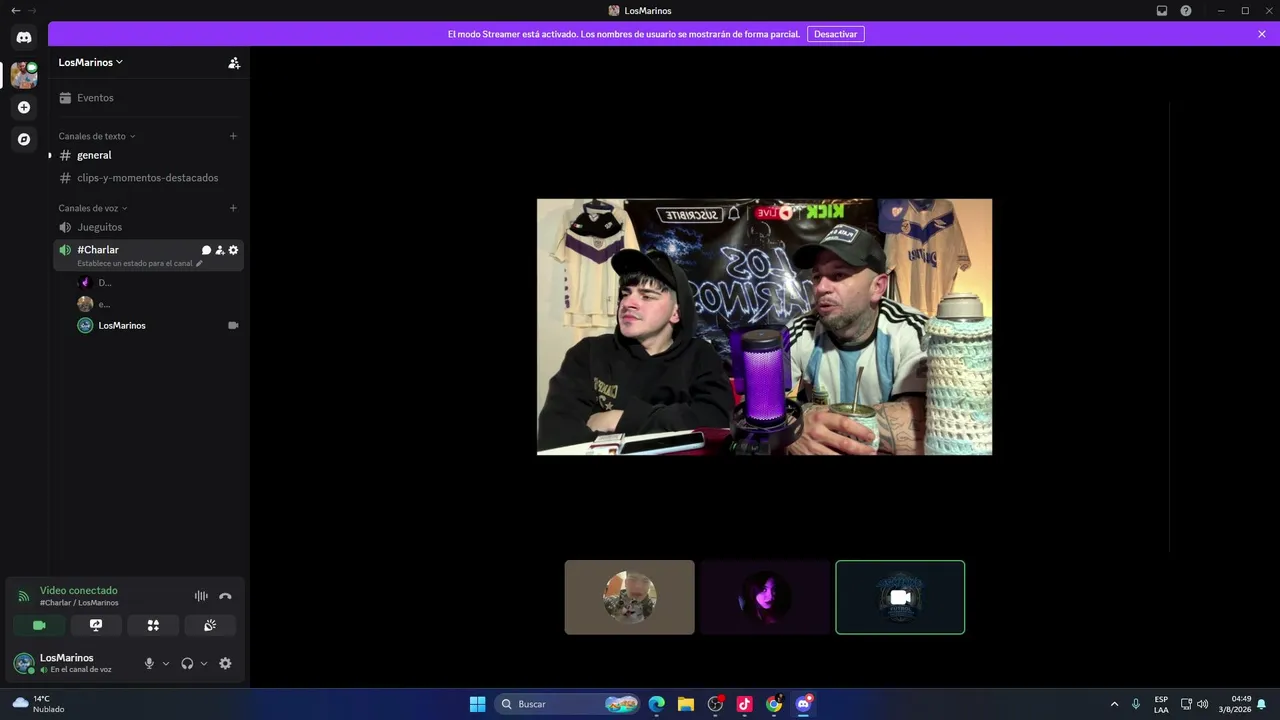Dismiss the Streamer mode banner
Screen dimensions: 1280x720
[1262, 34]
